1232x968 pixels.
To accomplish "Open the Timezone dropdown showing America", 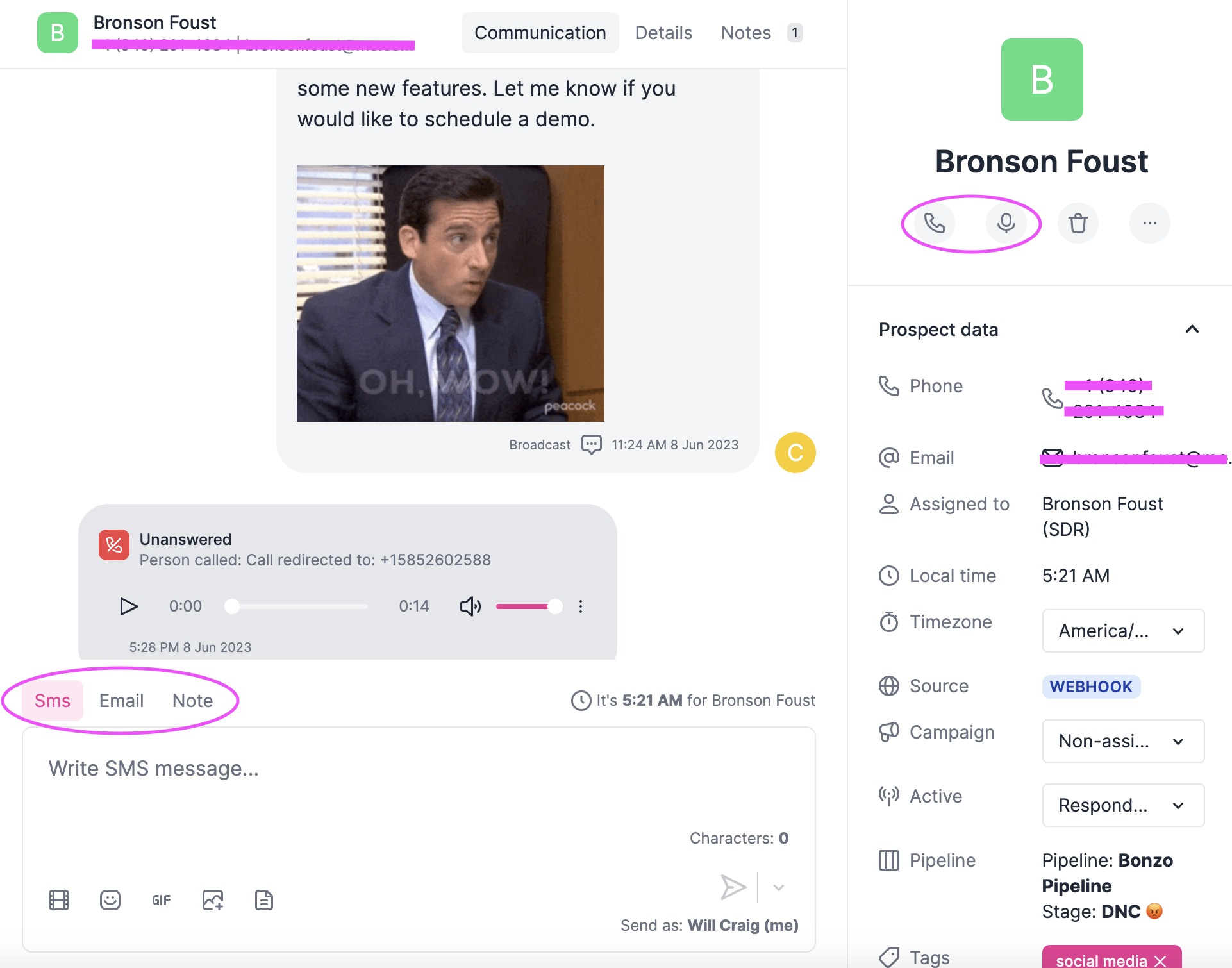I will click(x=1122, y=631).
